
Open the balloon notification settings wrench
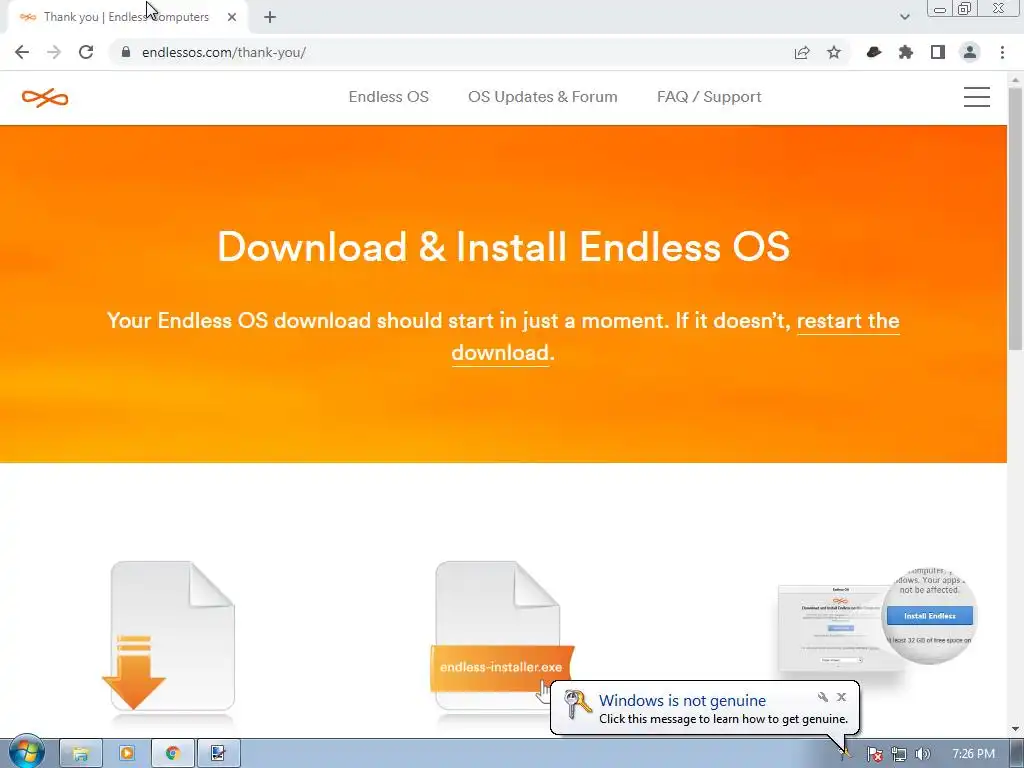coord(823,697)
